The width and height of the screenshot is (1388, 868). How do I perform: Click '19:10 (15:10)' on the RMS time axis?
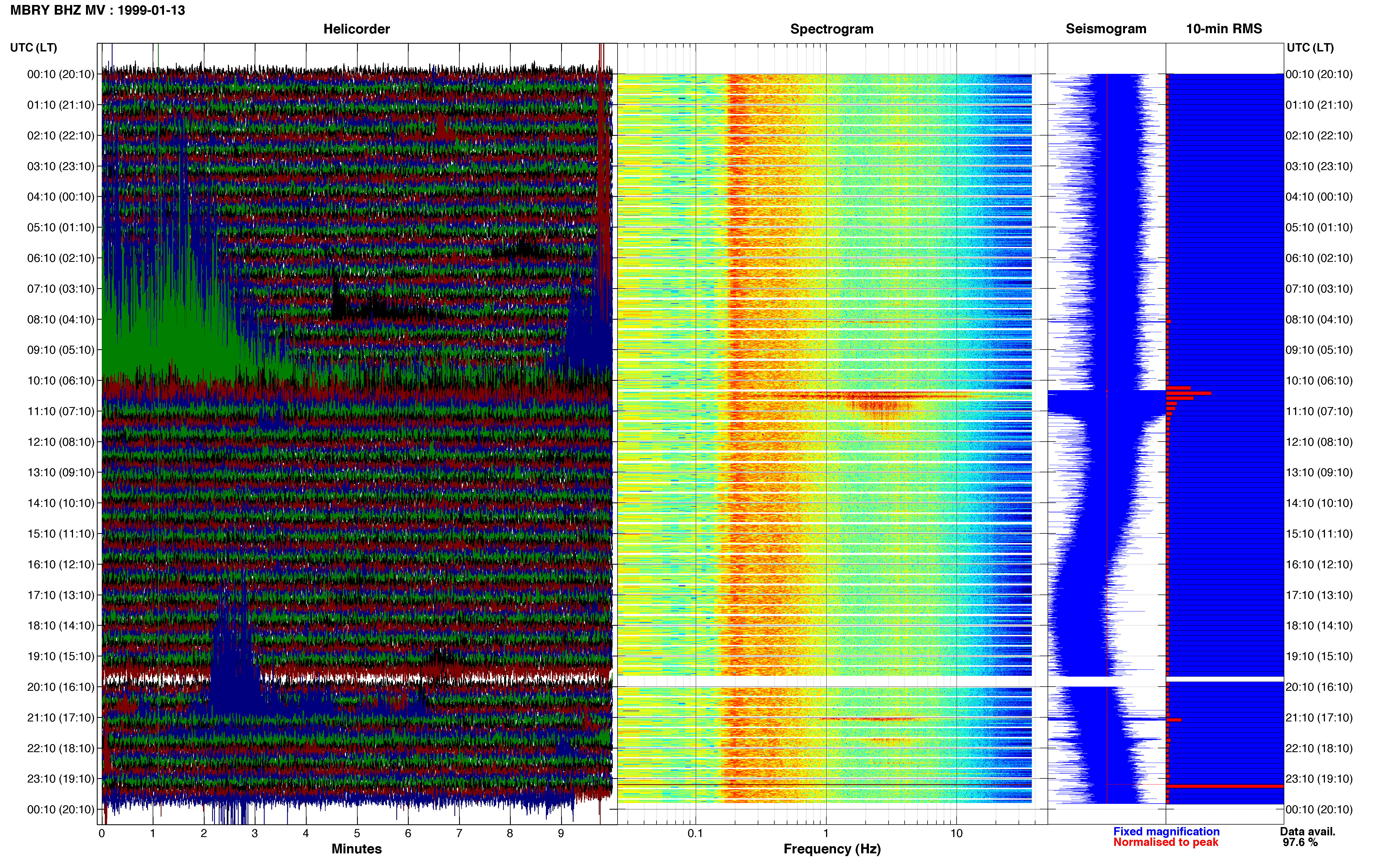pos(1319,656)
